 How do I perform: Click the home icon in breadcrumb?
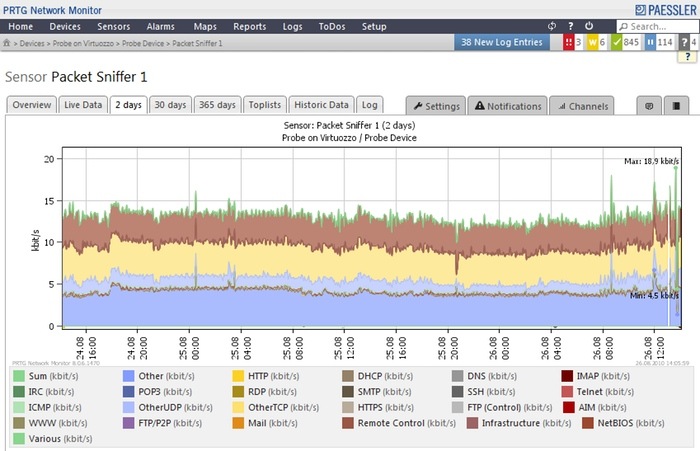(x=7, y=43)
